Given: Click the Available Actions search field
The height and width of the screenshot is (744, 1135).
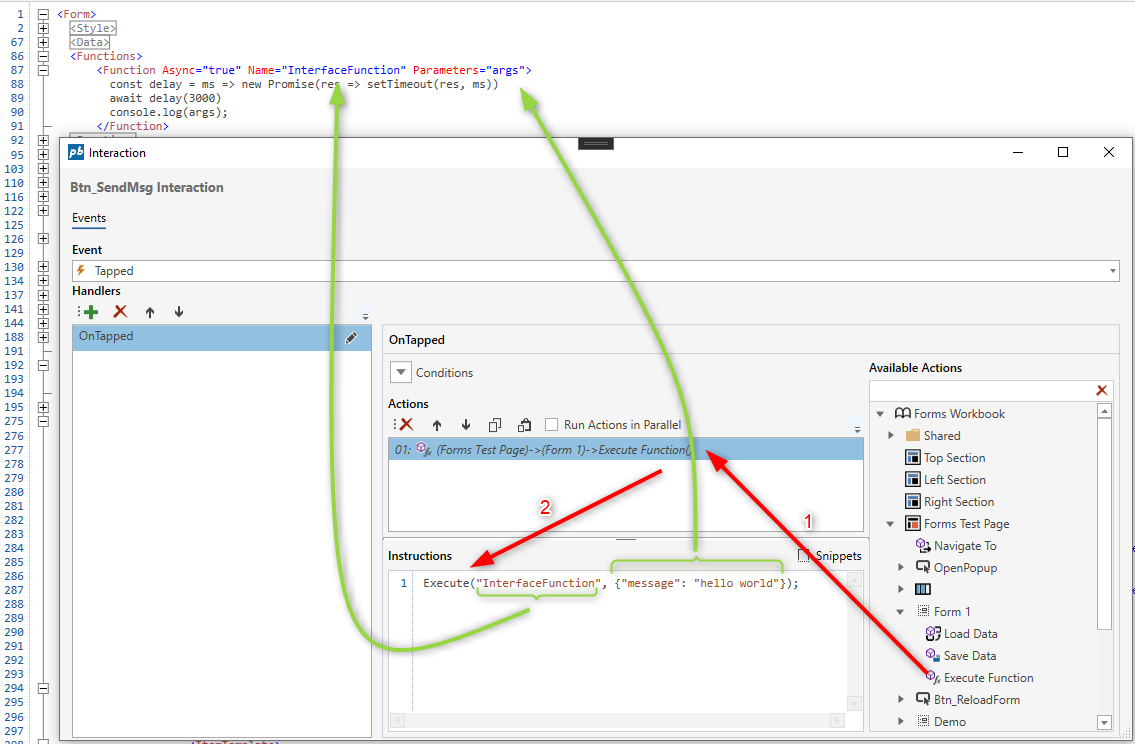Looking at the screenshot, I should [x=980, y=391].
